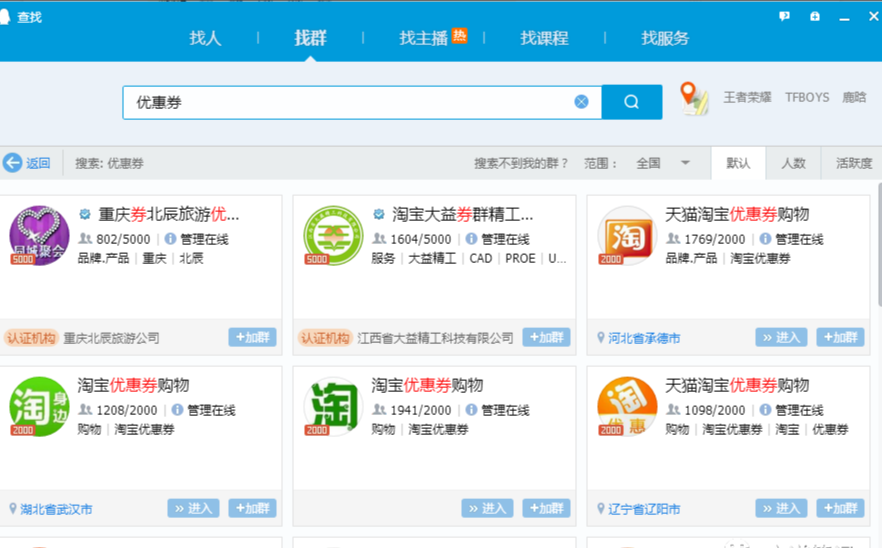Viewport: 882px width, 548px height.
Task: Click +加群 on 辽宁省辽阳市 group card
Action: pos(840,508)
